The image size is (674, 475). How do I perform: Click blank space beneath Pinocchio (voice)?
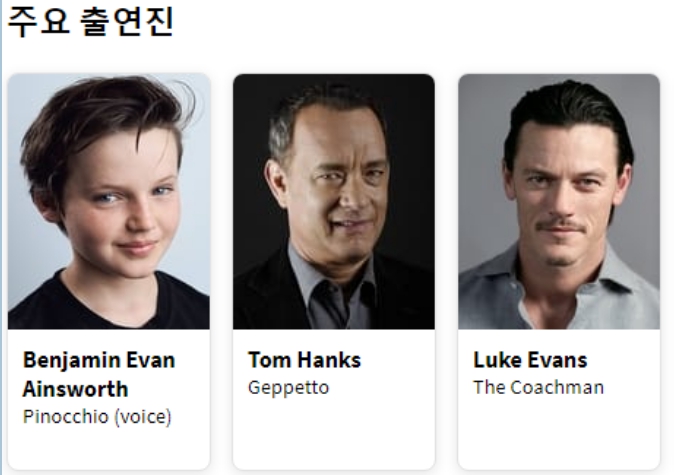pyautogui.click(x=109, y=448)
